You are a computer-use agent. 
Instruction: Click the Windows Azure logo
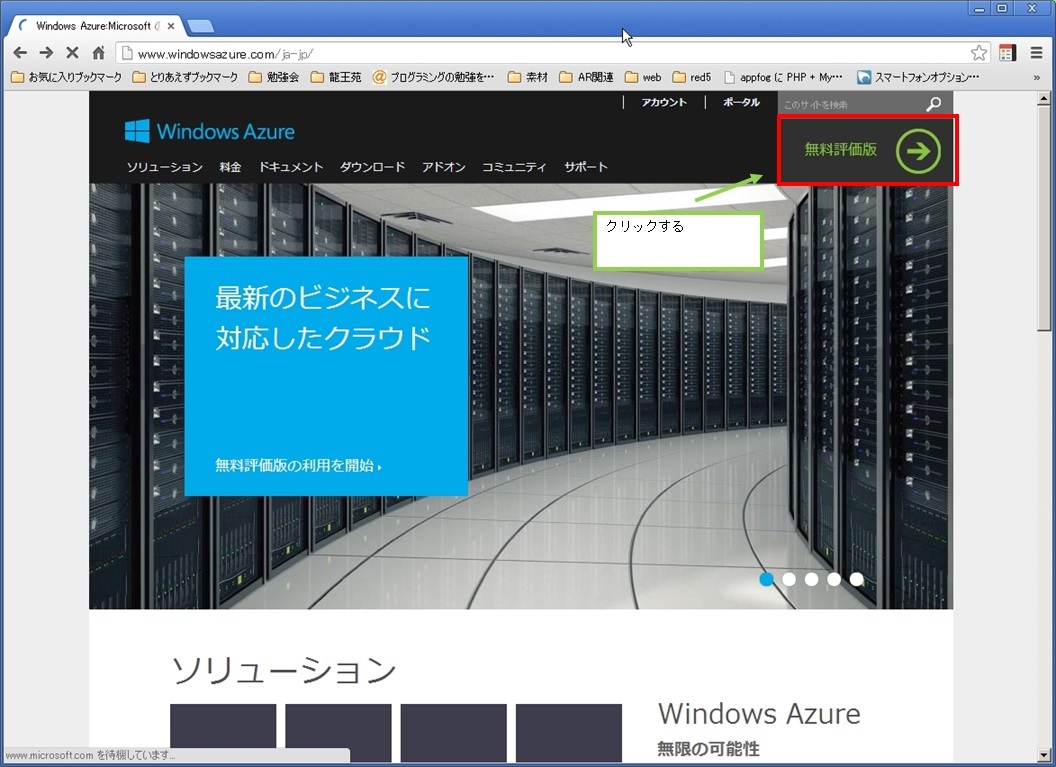[209, 131]
